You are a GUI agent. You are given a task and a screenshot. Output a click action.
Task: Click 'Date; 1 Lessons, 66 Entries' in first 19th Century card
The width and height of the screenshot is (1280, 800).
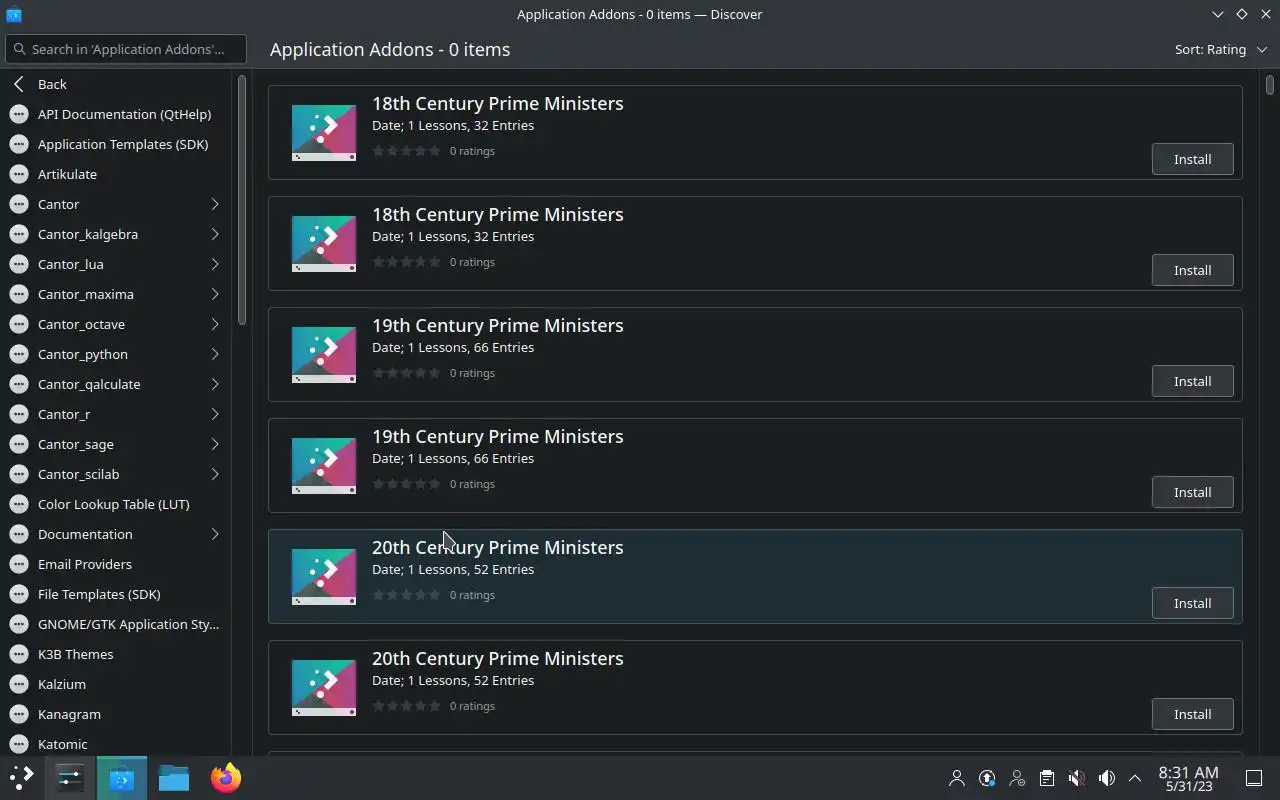453,347
